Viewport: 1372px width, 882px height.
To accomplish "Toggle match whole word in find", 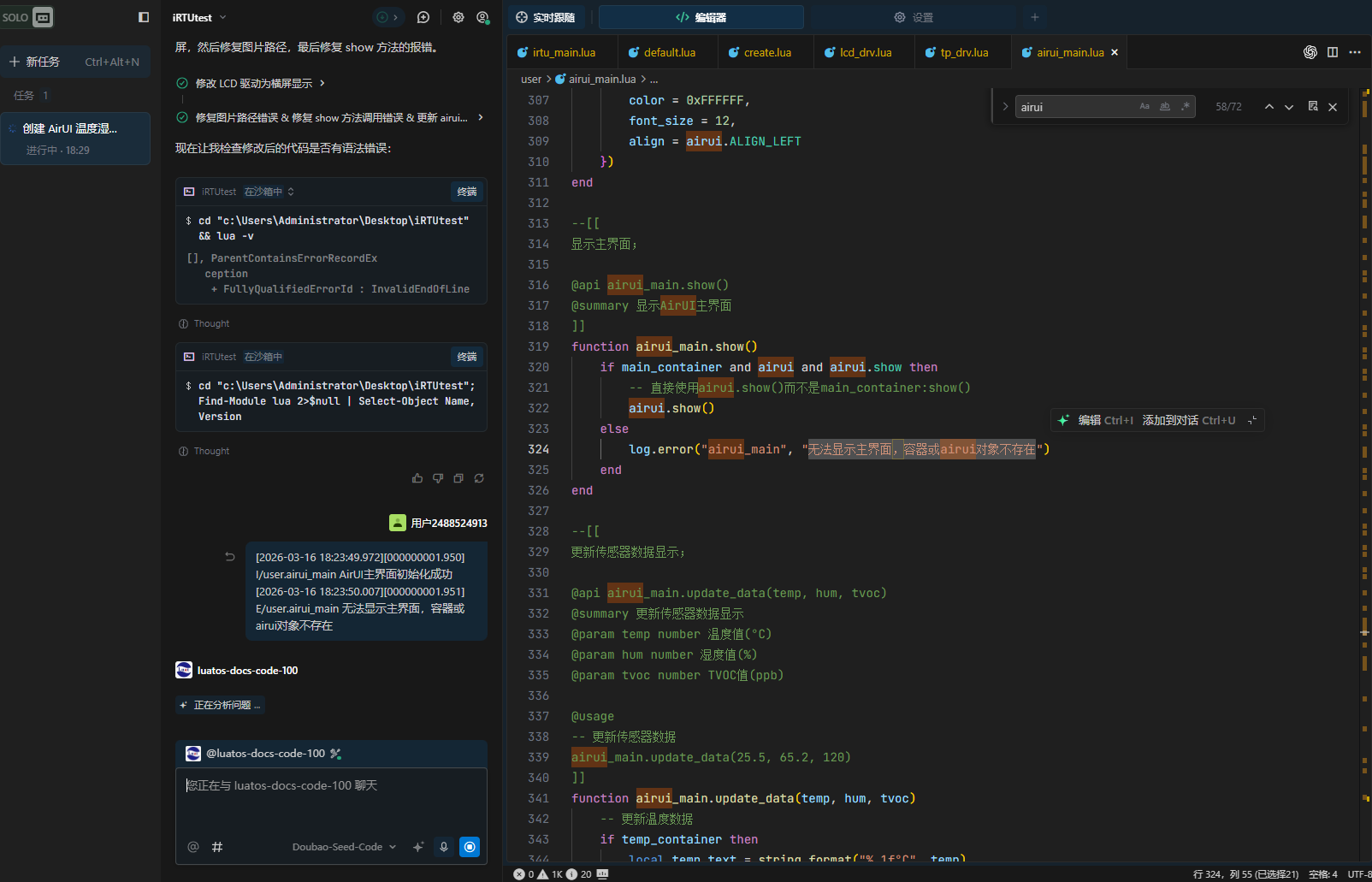I will (1164, 107).
